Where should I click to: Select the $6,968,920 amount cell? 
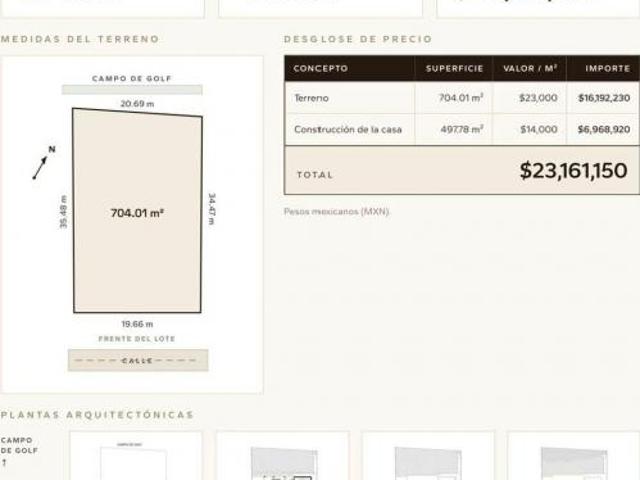(x=604, y=129)
